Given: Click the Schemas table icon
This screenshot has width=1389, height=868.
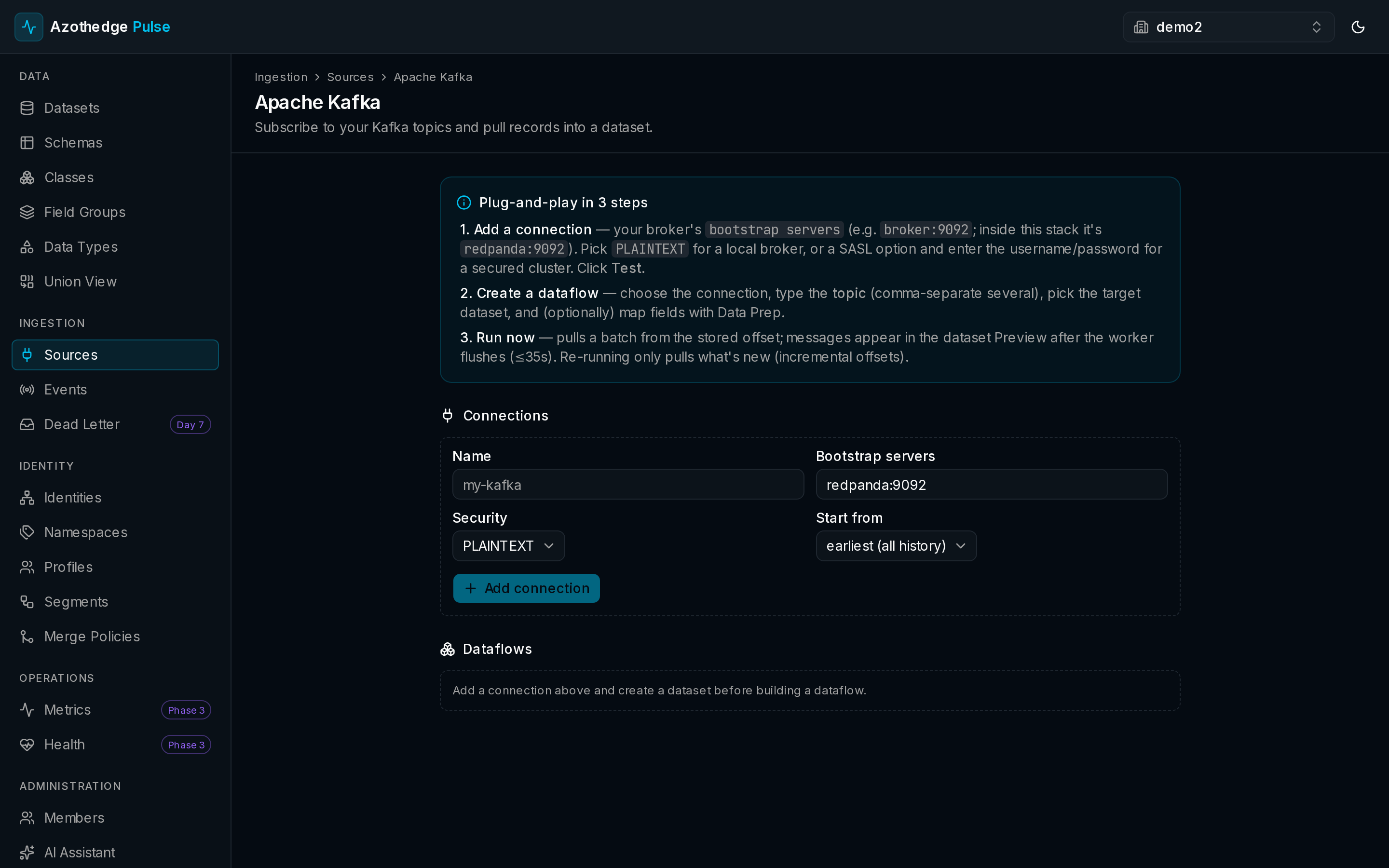Looking at the screenshot, I should coord(27,143).
